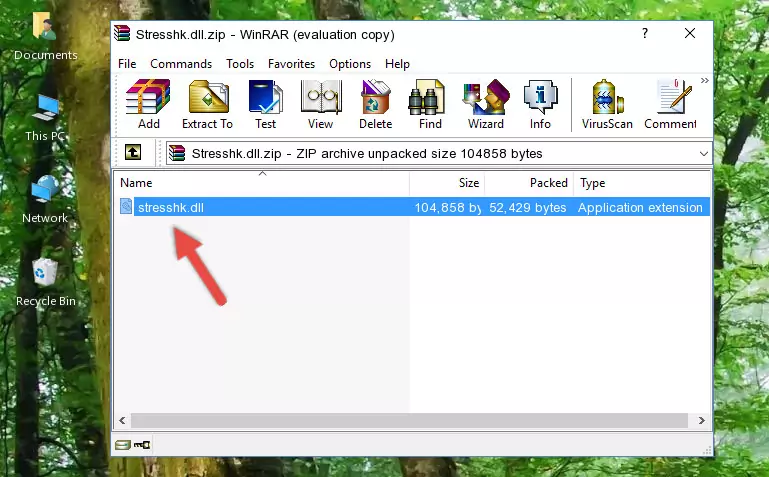
Task: Click the stresshk.dll file icon
Action: tap(126, 206)
